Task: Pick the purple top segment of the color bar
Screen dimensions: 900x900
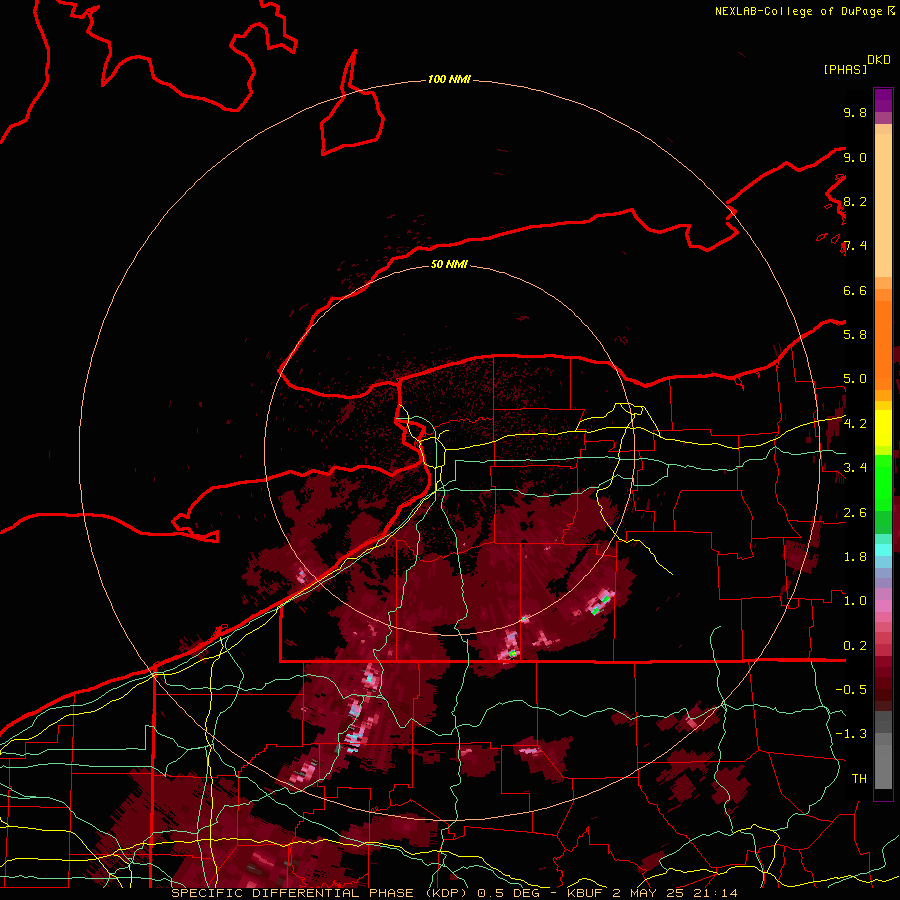Action: click(883, 100)
